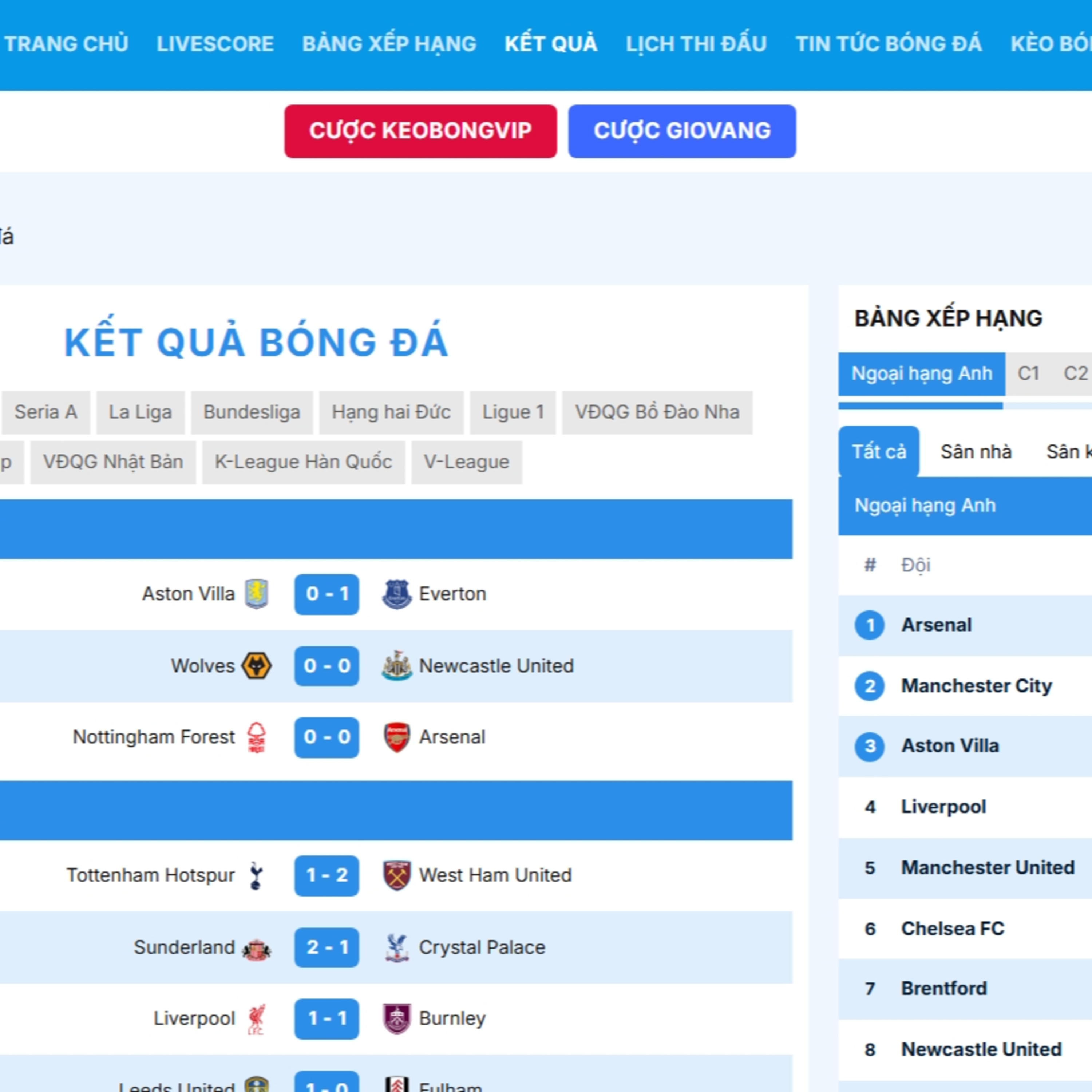This screenshot has height=1092, width=1092.
Task: Click Sunderland team name
Action: [184, 947]
